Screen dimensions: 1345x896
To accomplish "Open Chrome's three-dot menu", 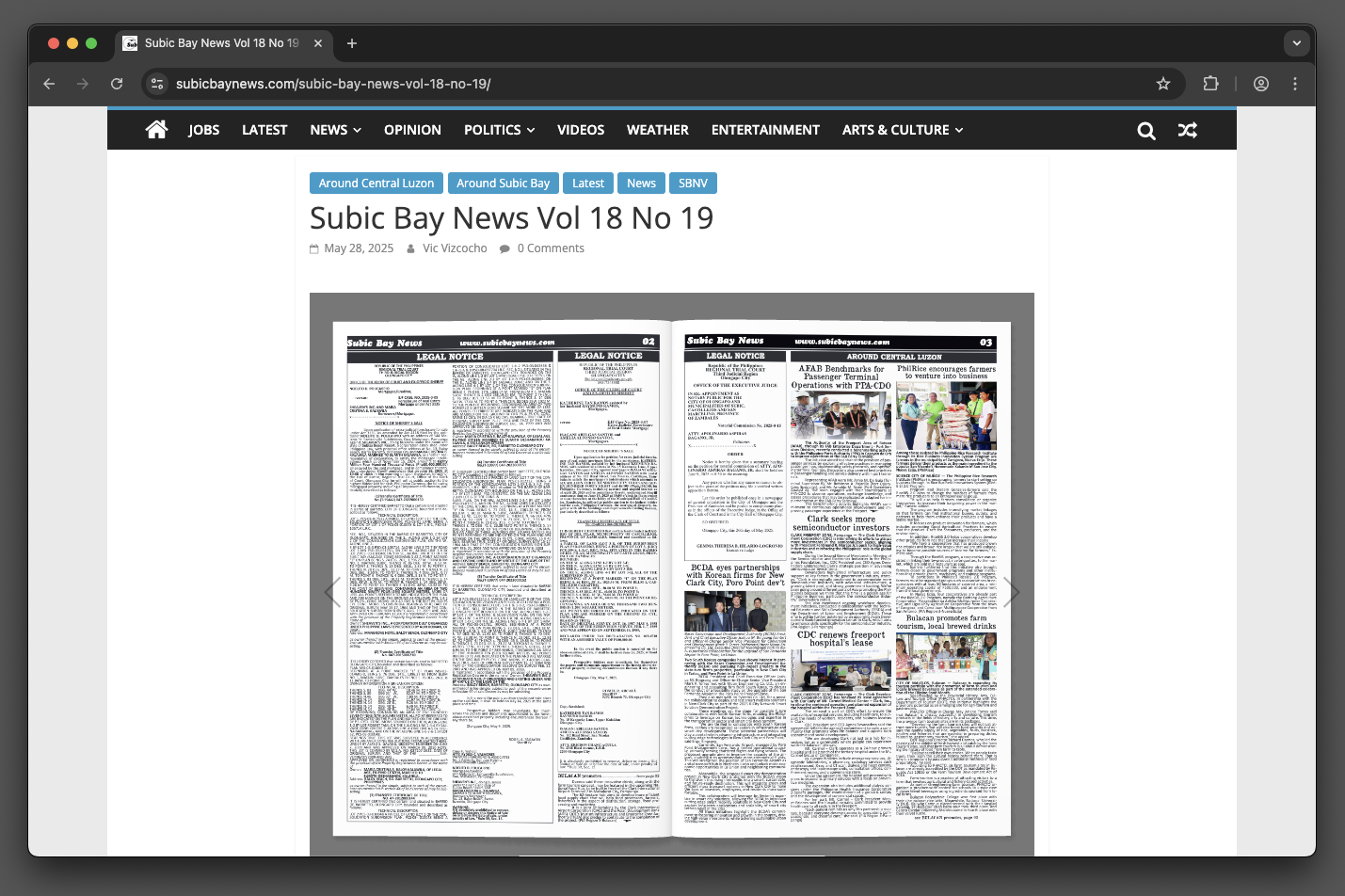I will coord(1295,84).
